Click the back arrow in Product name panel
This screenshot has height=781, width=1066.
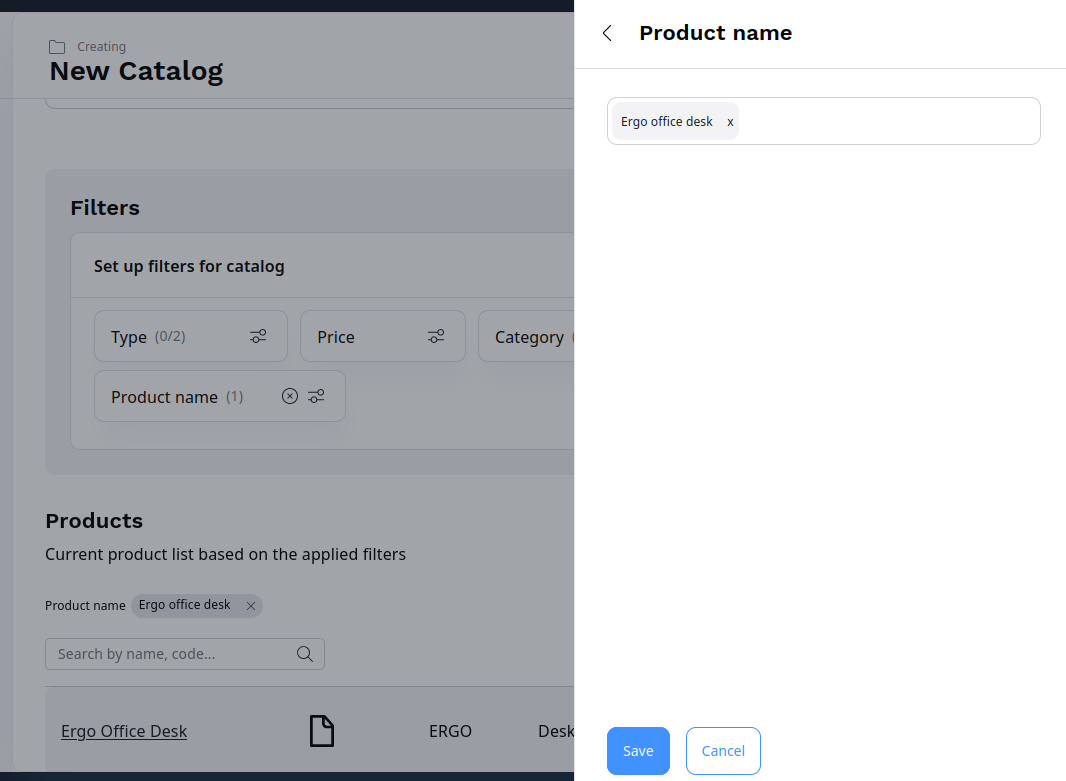[x=606, y=33]
